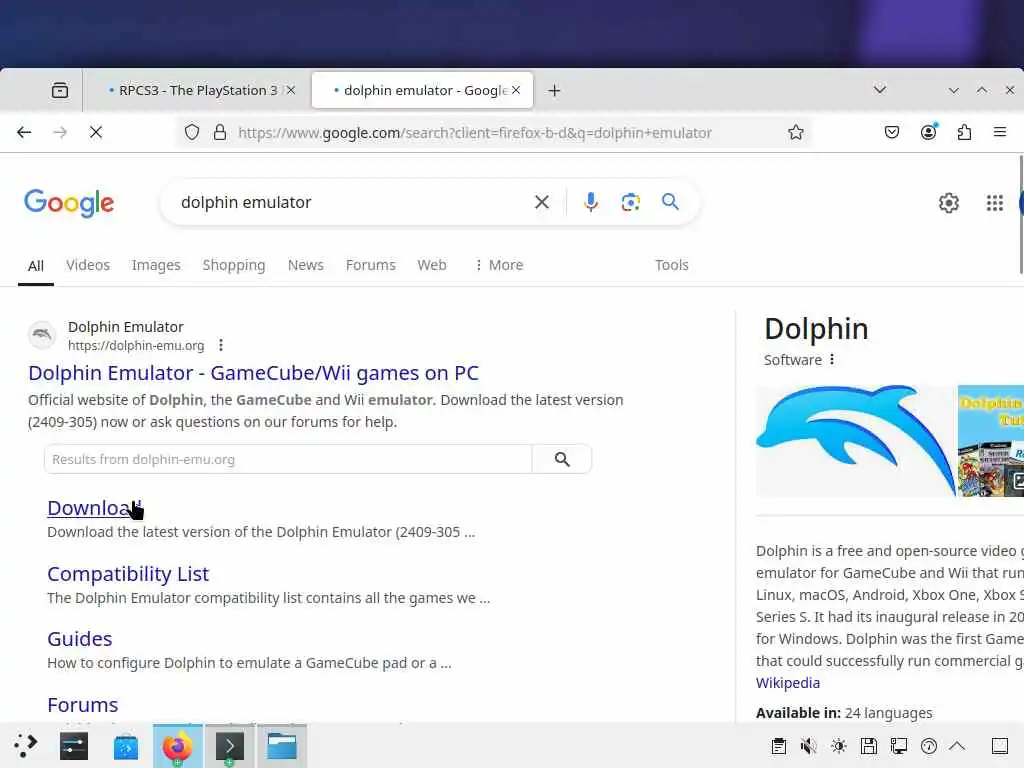Expand hidden system tray icons arrow
The image size is (1024, 768).
tap(957, 745)
